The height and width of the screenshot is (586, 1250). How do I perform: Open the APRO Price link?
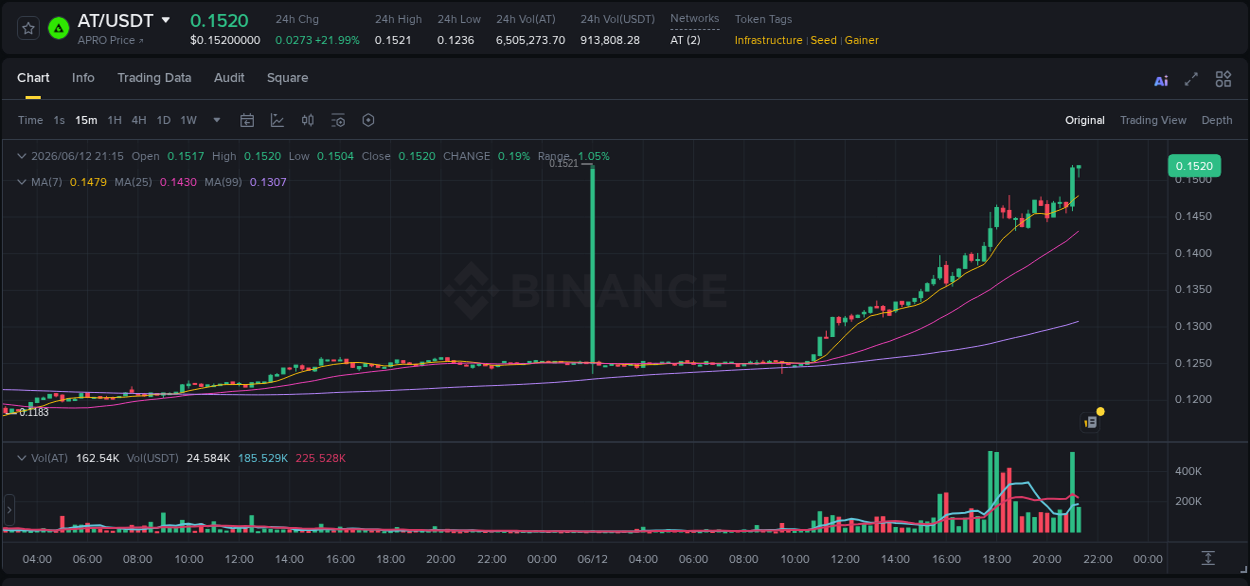pos(110,40)
